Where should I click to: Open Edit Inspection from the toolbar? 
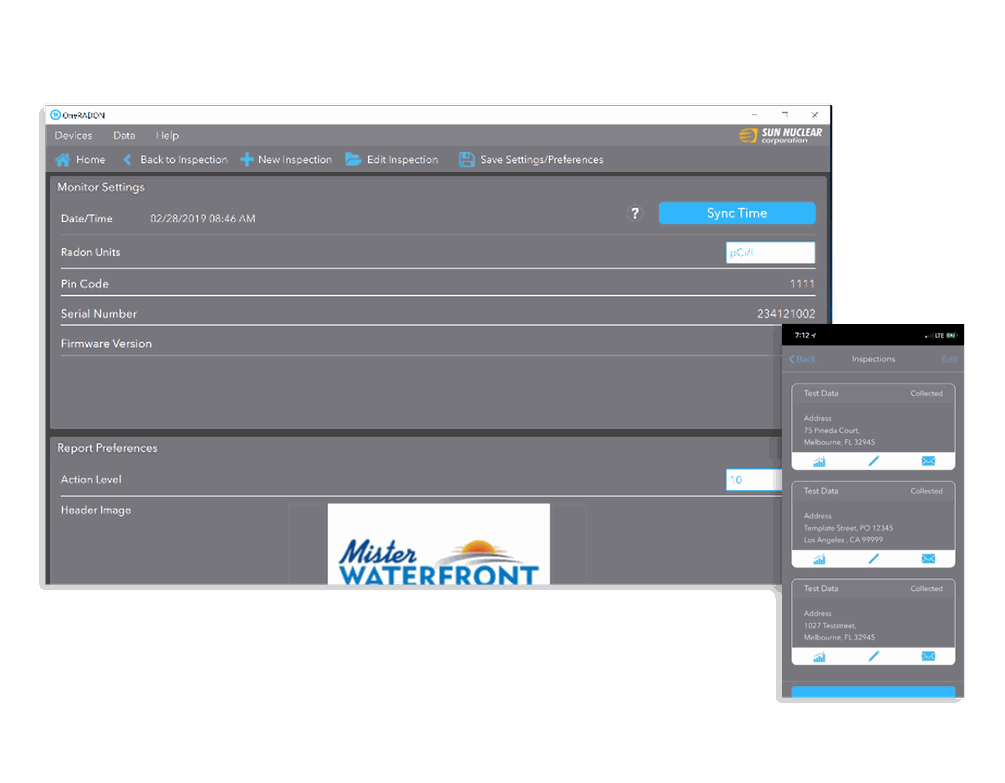click(392, 160)
